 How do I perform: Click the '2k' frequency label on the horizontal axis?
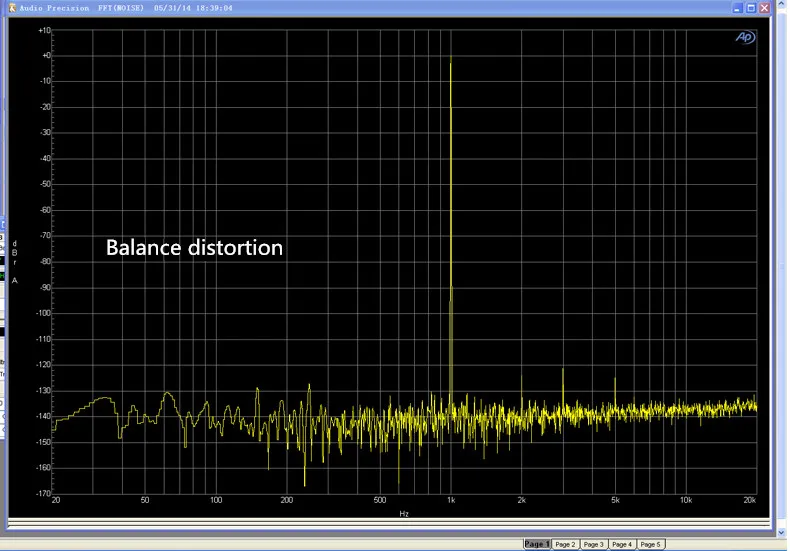point(521,500)
